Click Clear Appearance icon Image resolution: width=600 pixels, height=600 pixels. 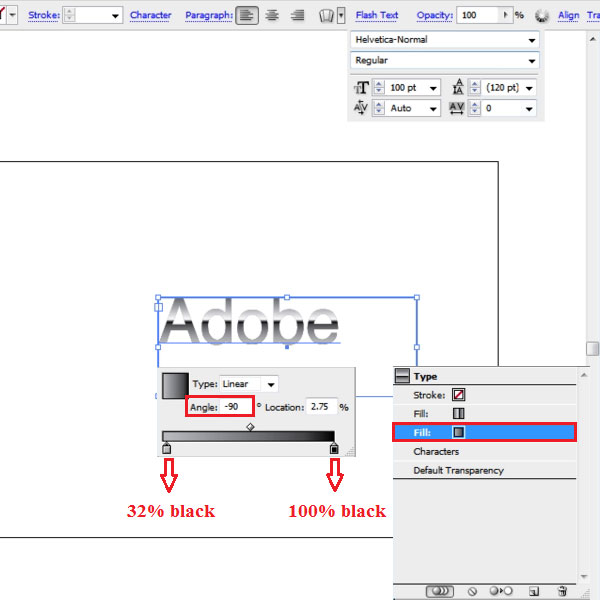coord(472,591)
